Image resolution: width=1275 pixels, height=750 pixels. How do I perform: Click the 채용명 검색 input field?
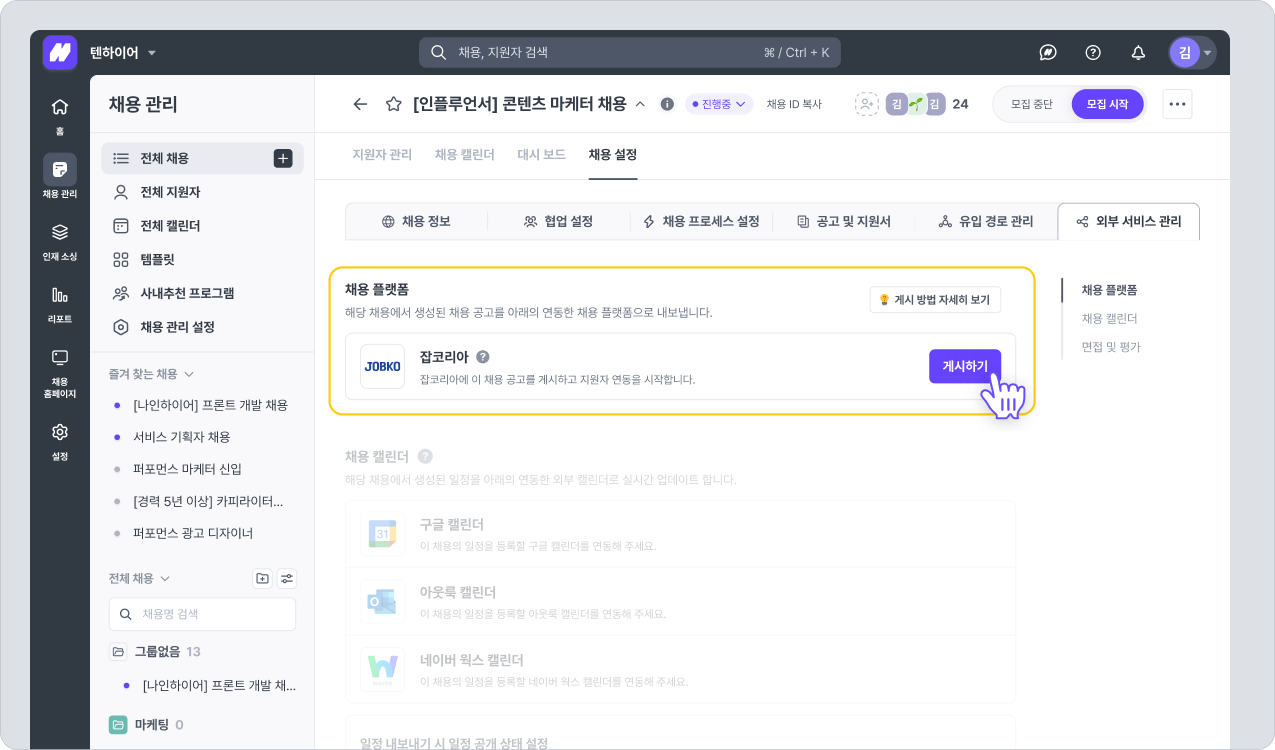tap(202, 614)
